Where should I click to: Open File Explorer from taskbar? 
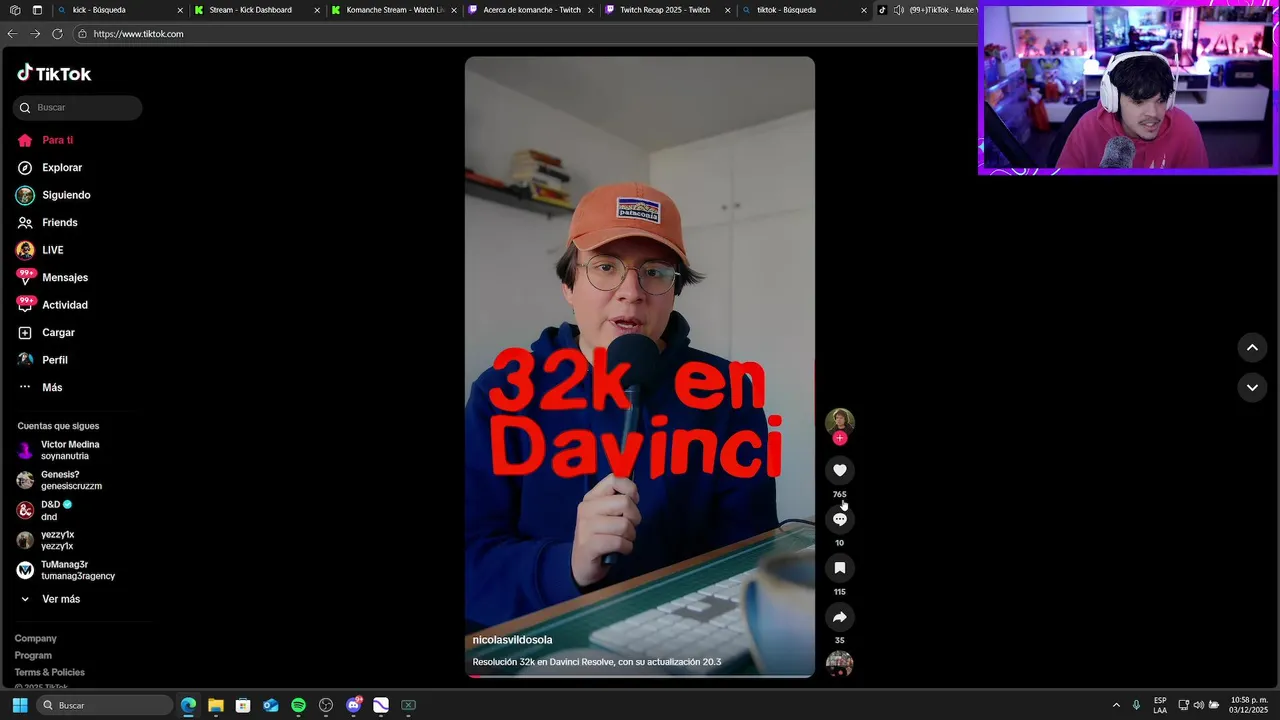pyautogui.click(x=215, y=705)
